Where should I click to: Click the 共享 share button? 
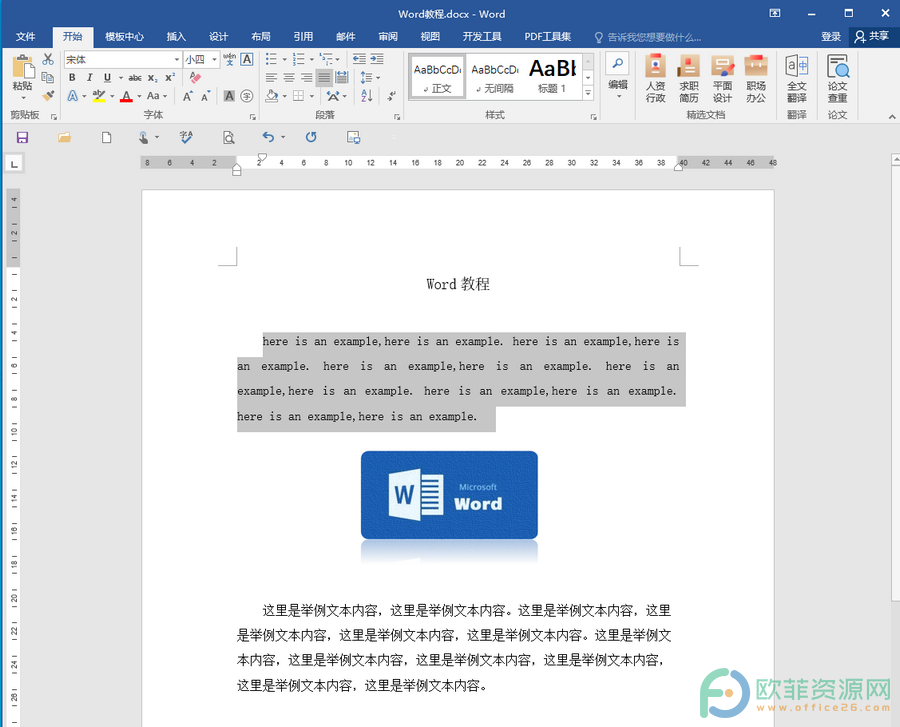(x=872, y=37)
